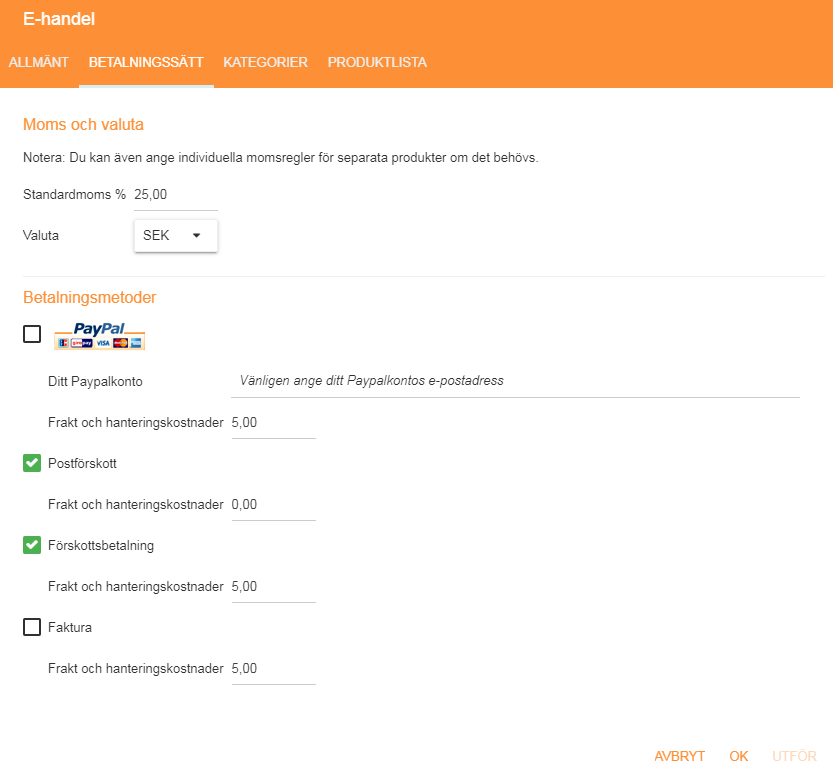Image resolution: width=833 pixels, height=780 pixels.
Task: Focus the Standardmoms % field
Action: 176,194
